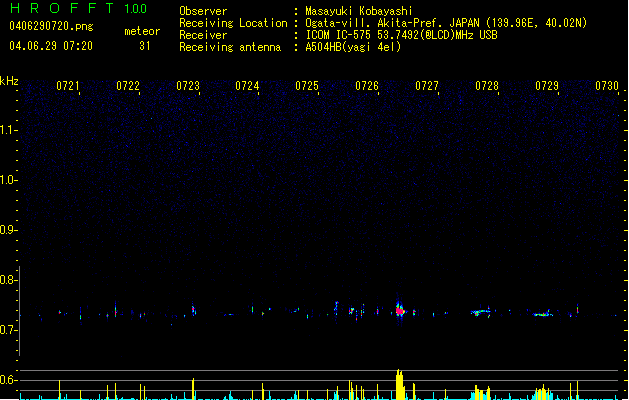Click the 0728 time marker
The height and width of the screenshot is (400, 629).
pyautogui.click(x=487, y=86)
